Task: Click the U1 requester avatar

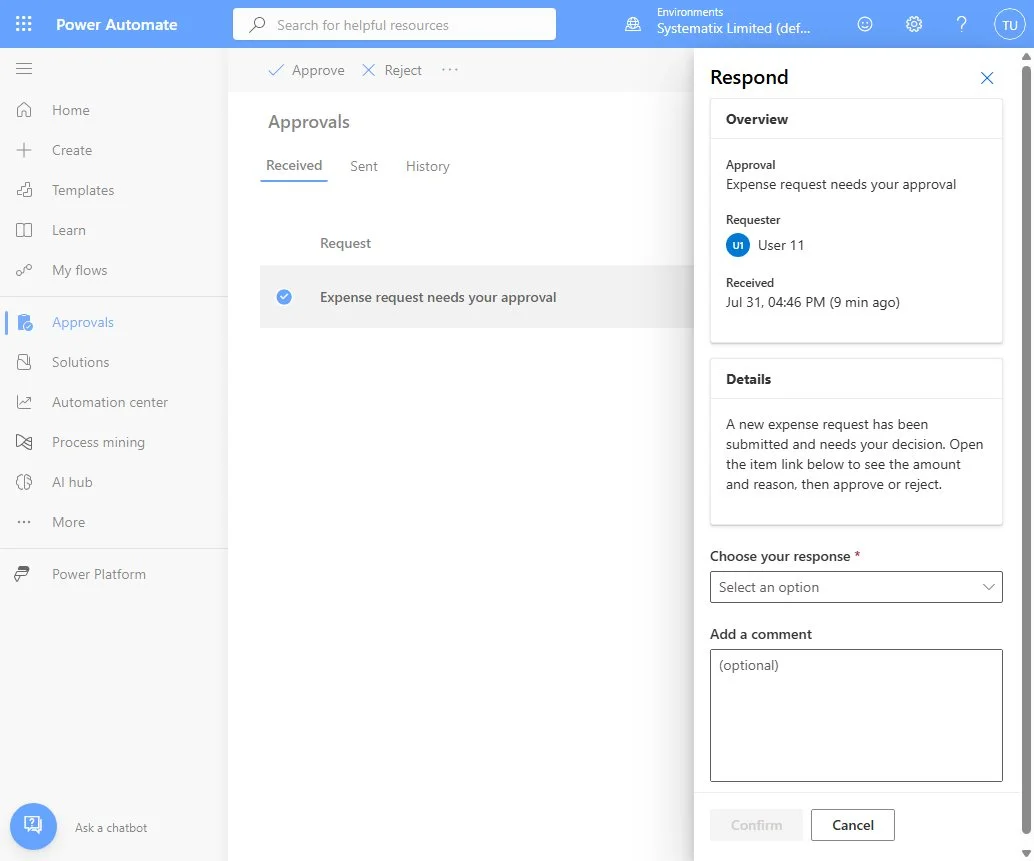Action: tap(738, 245)
